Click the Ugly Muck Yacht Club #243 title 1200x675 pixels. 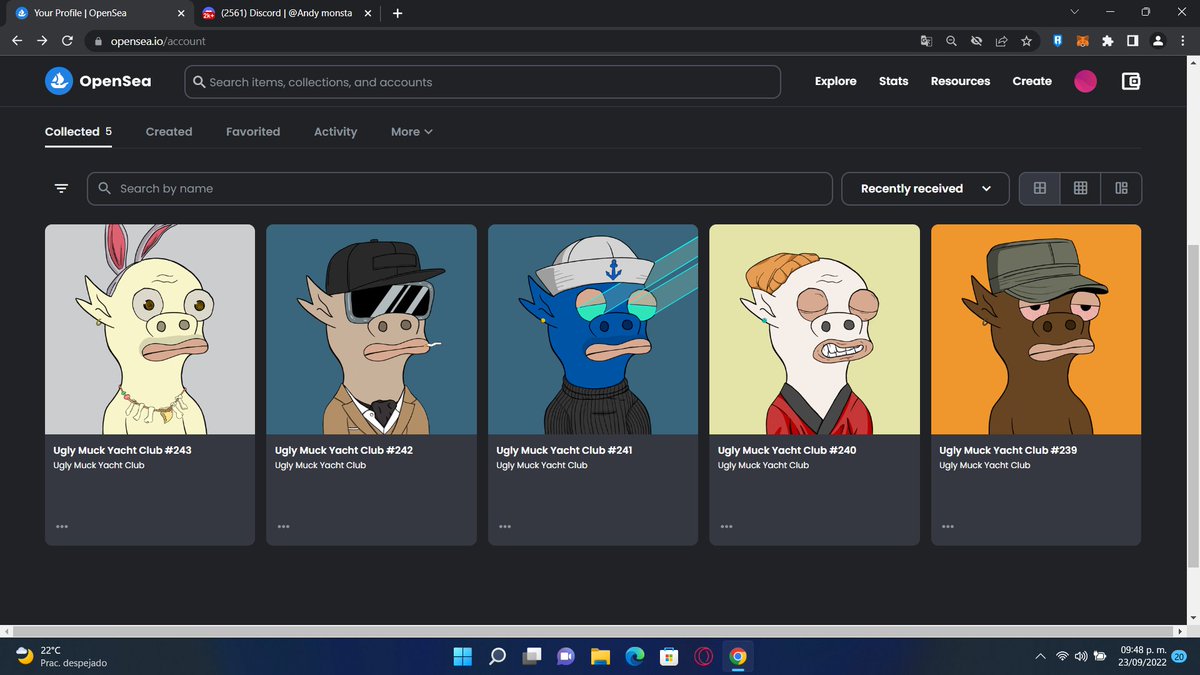point(122,450)
